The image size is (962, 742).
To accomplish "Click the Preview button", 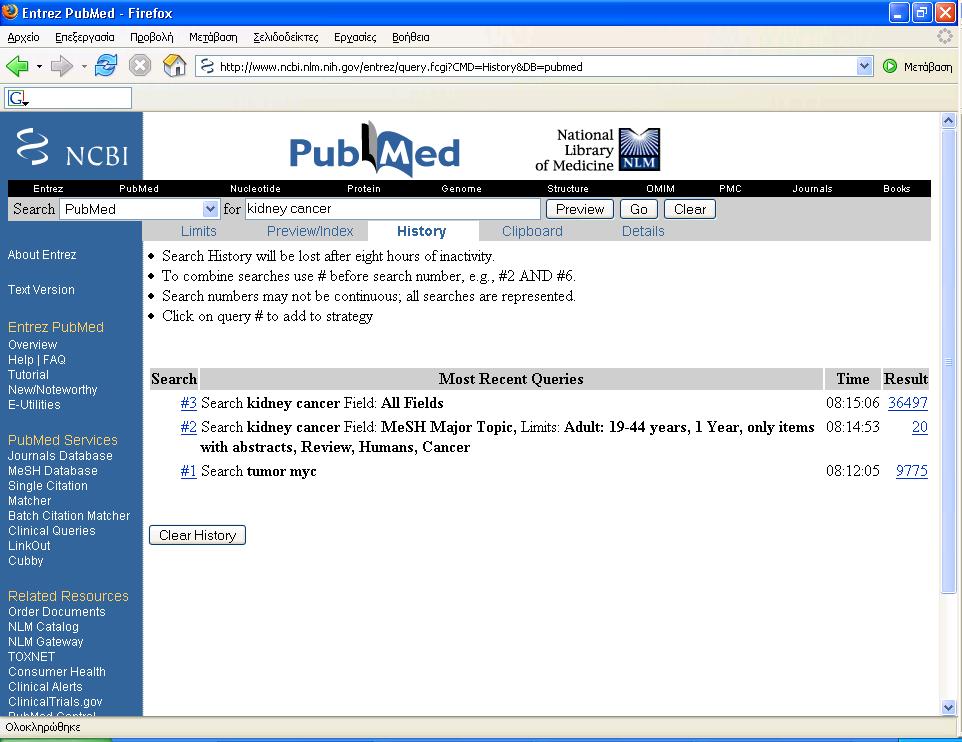I will (580, 209).
